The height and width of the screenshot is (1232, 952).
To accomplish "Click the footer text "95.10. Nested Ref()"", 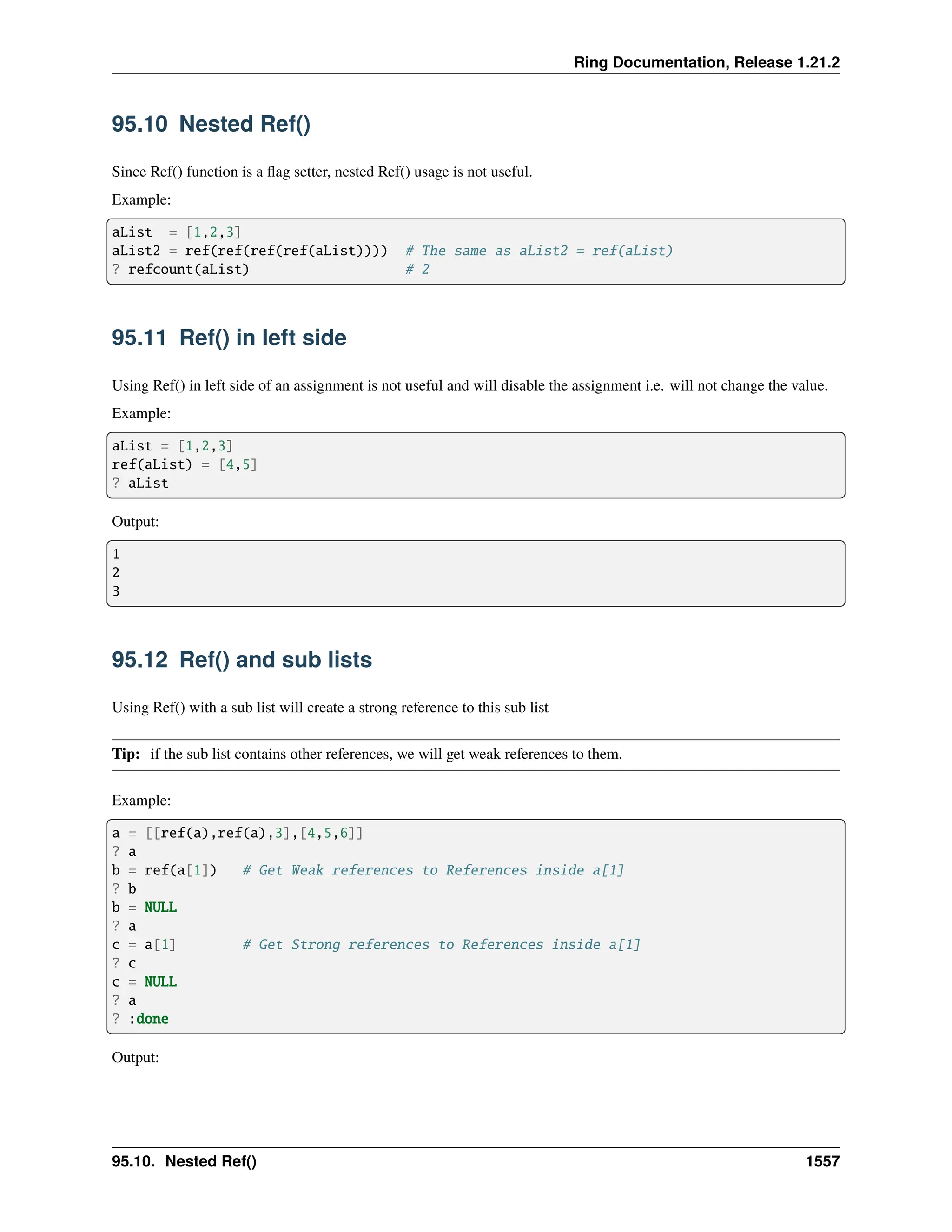I will [x=184, y=1161].
